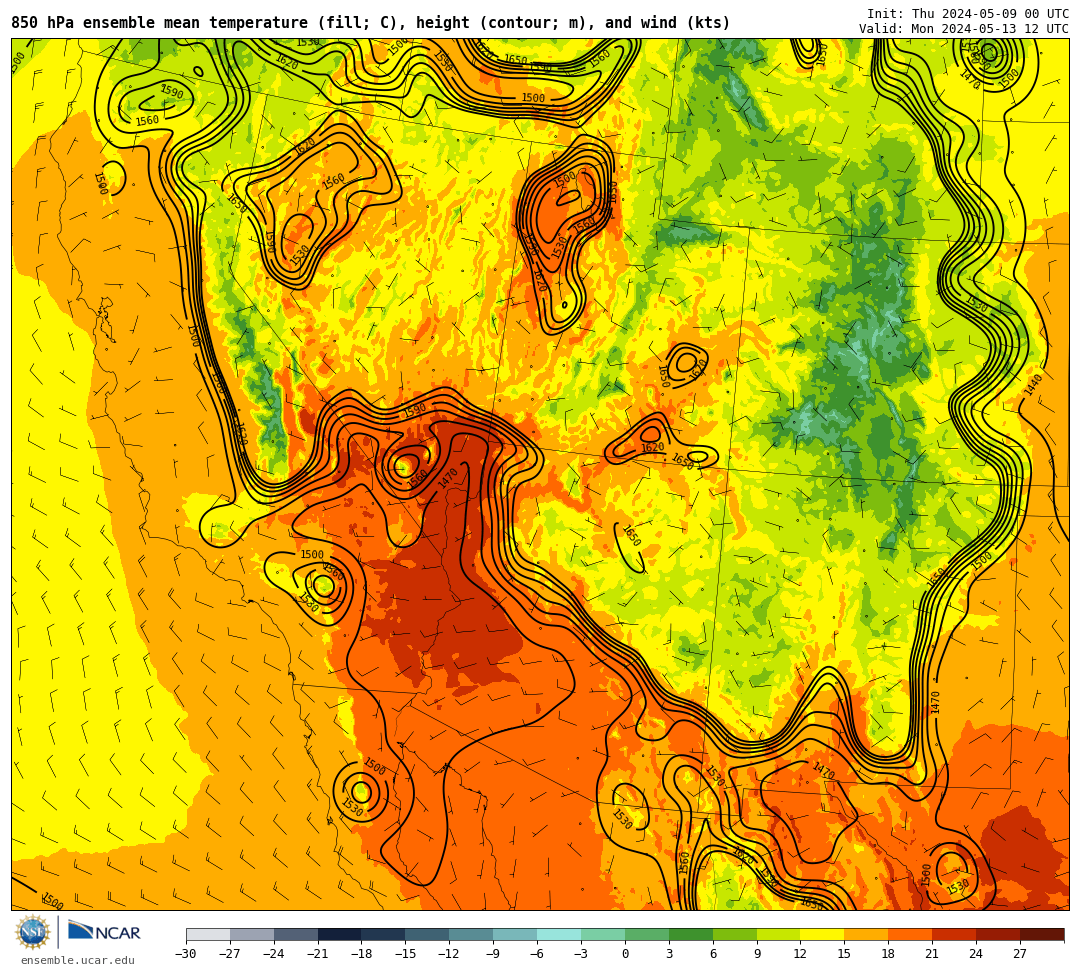Viewport: 1080px width, 973px height.
Task: Pick the dark teal -15 to -12 swatch
Action: [428, 934]
